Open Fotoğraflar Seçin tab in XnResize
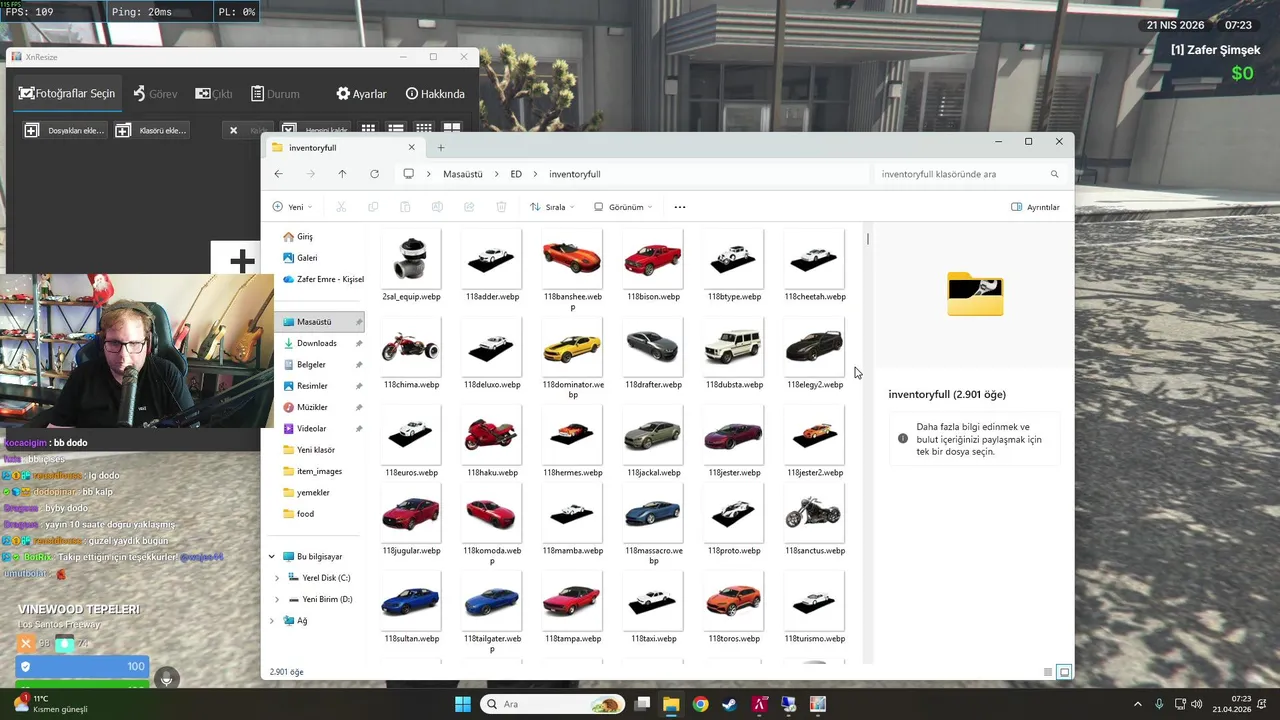This screenshot has width=1280, height=720. 67,93
